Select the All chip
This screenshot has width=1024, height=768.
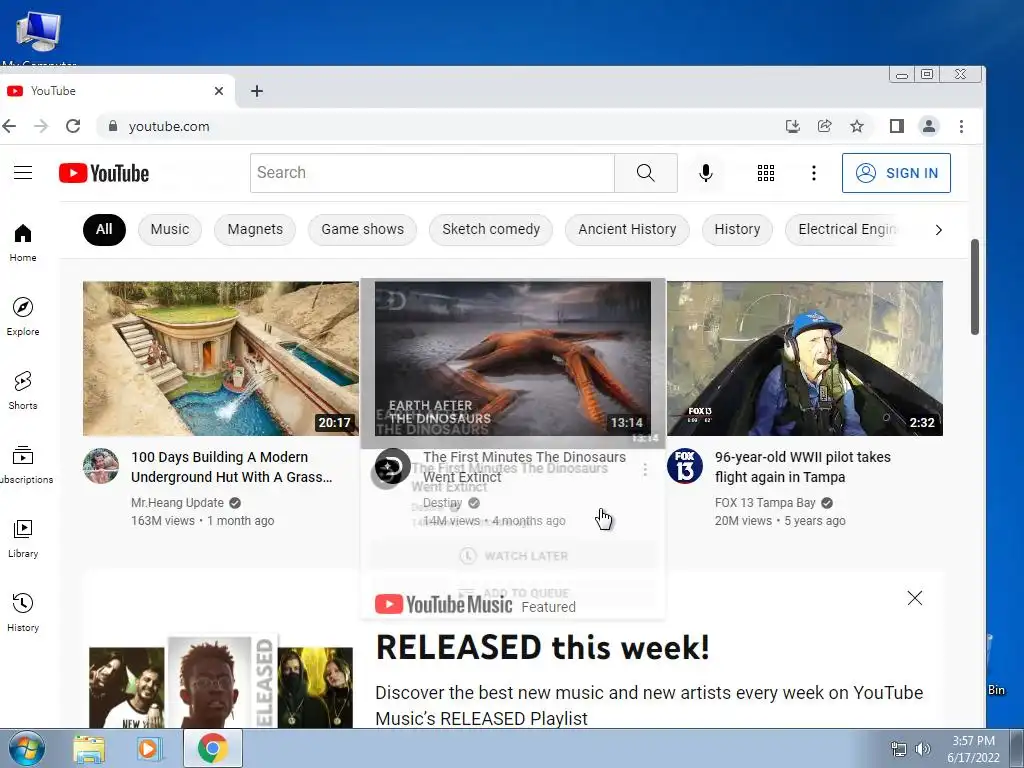point(104,230)
